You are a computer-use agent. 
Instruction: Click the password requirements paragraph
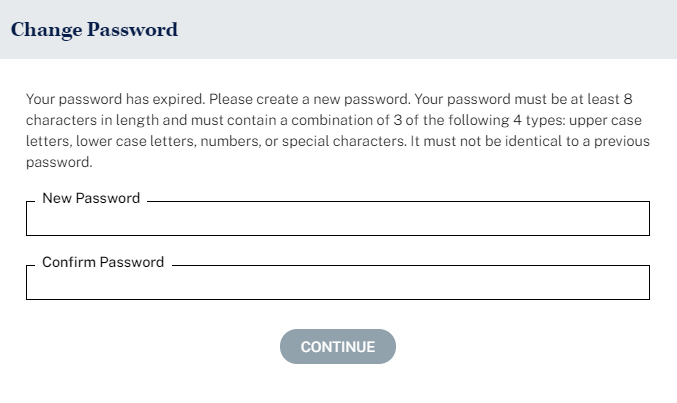click(x=338, y=130)
